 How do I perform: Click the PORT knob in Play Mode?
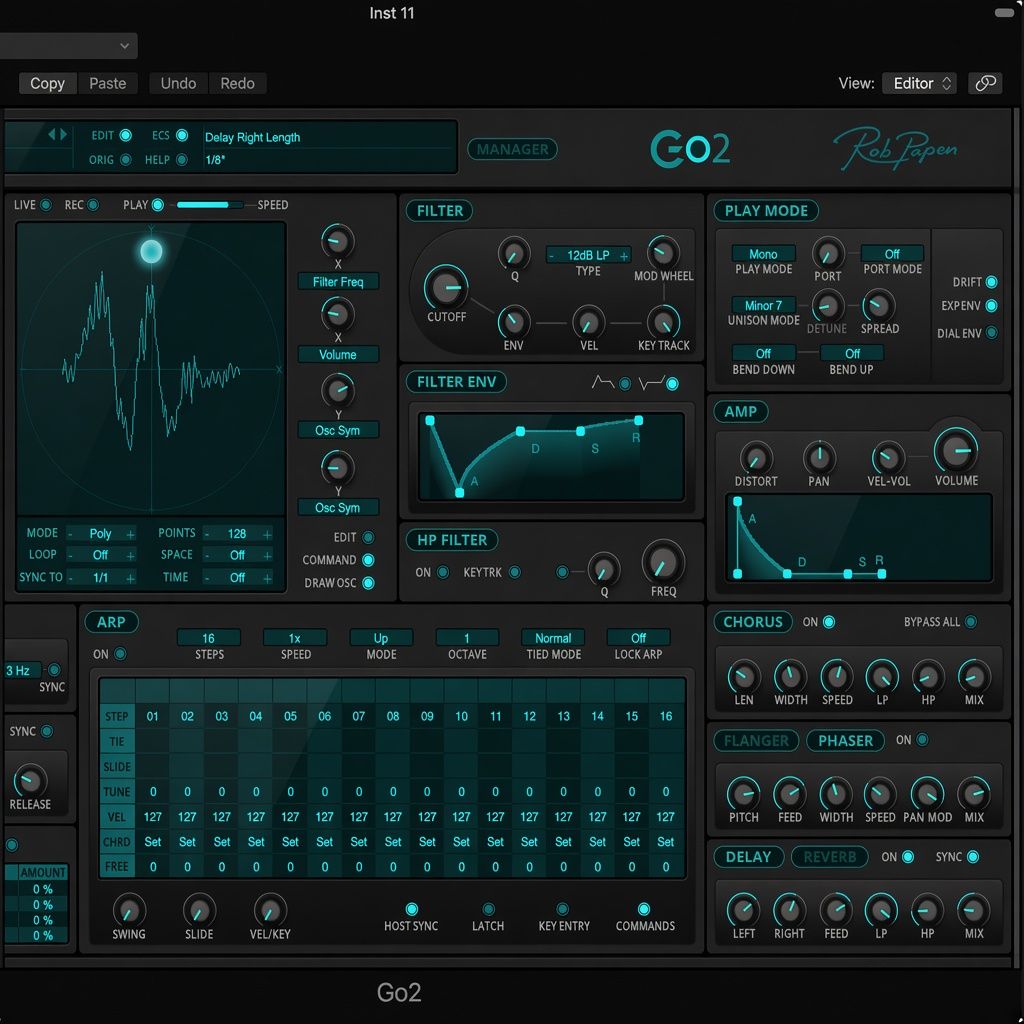827,253
